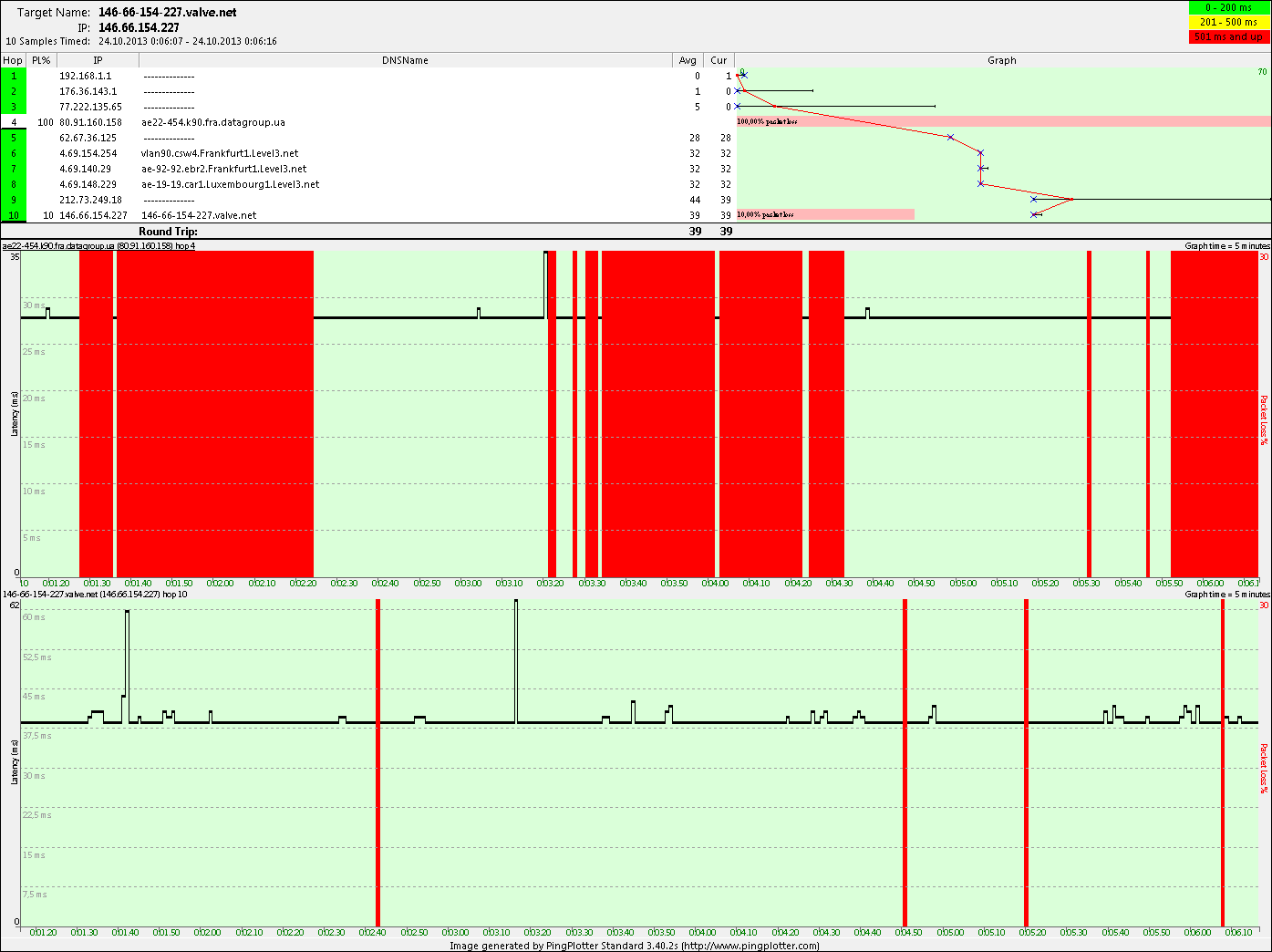Open the pingplotter.com link in footer
This screenshot has height=952, width=1272.
click(750, 946)
